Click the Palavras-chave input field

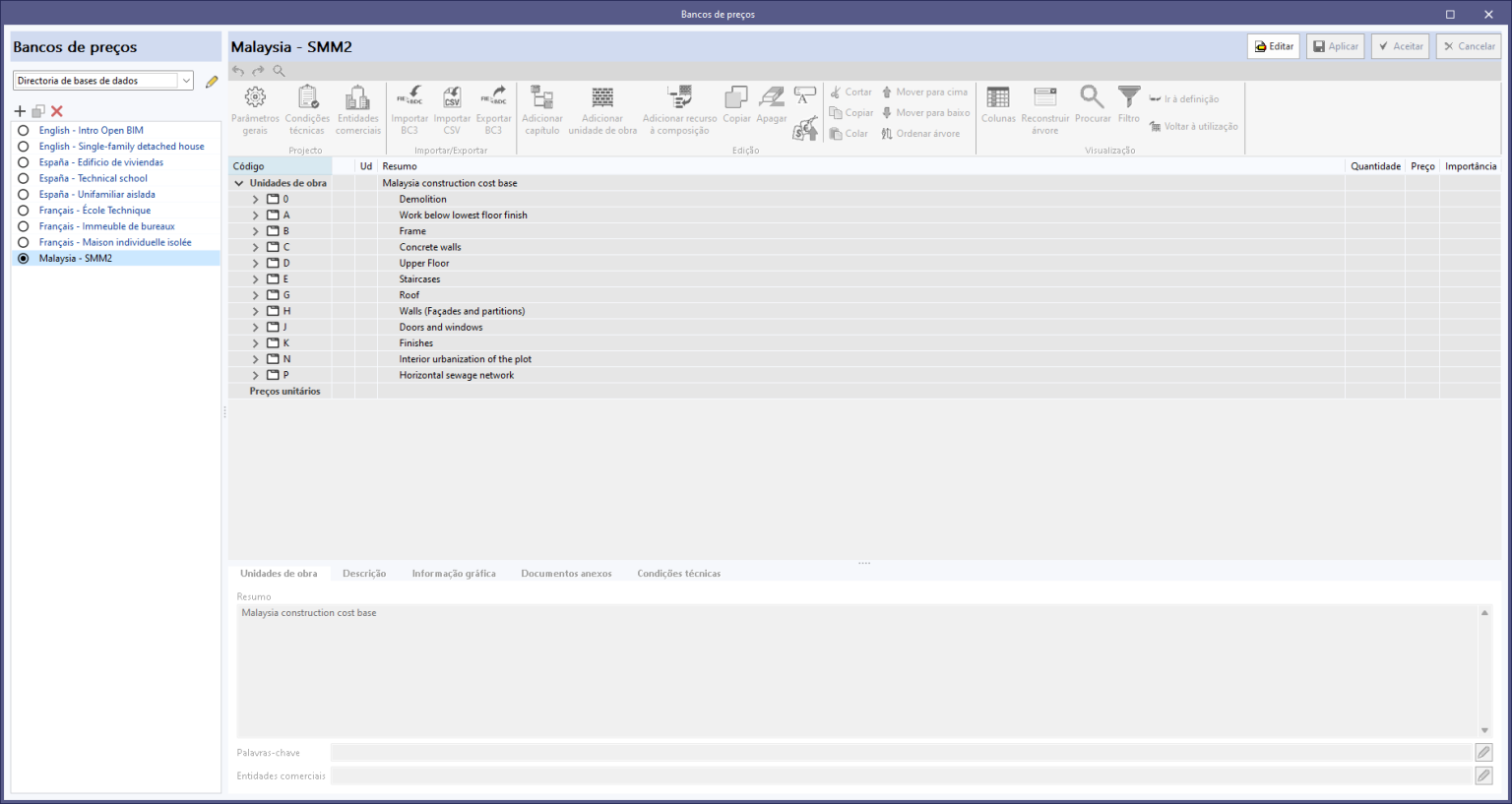pos(902,753)
